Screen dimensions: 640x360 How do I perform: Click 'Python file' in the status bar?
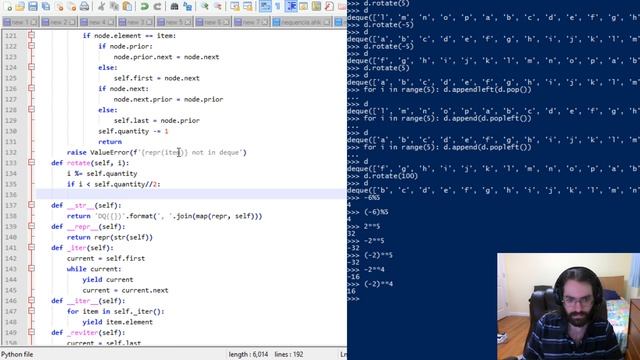[17, 354]
